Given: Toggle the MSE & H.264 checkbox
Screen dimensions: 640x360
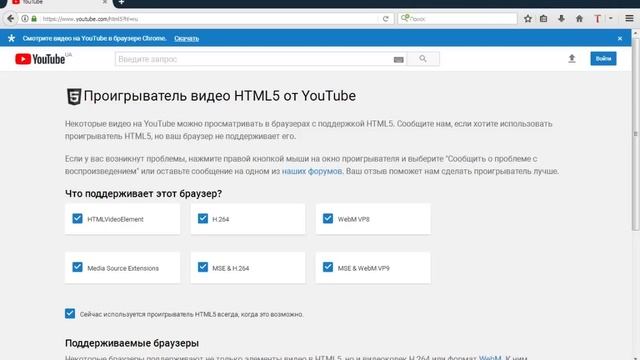Looking at the screenshot, I should coord(203,267).
